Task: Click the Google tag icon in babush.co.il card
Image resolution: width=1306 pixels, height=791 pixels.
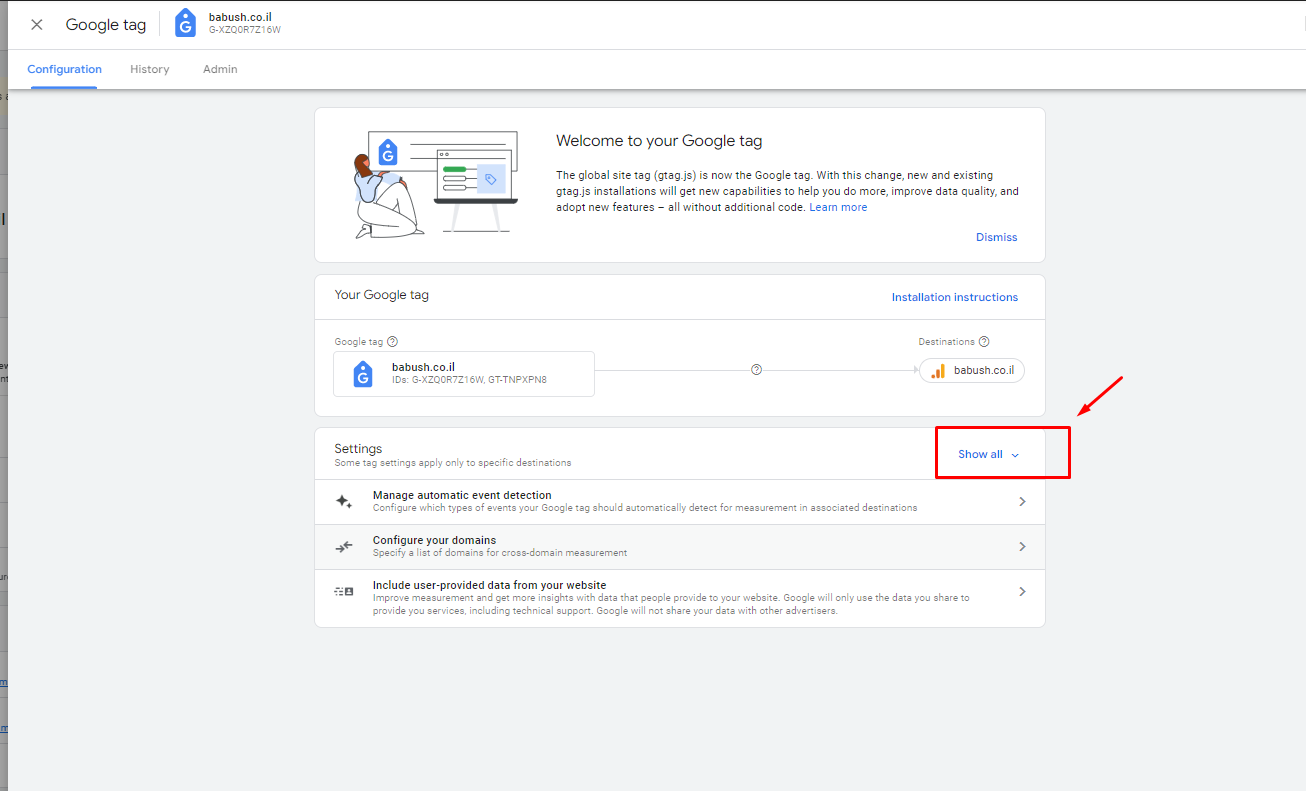Action: point(363,374)
